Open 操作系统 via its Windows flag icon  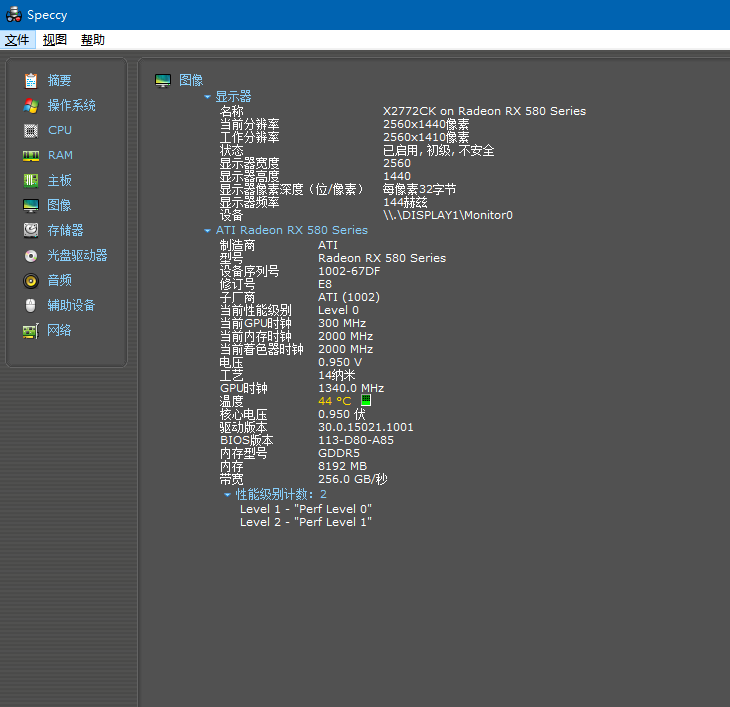pyautogui.click(x=31, y=105)
